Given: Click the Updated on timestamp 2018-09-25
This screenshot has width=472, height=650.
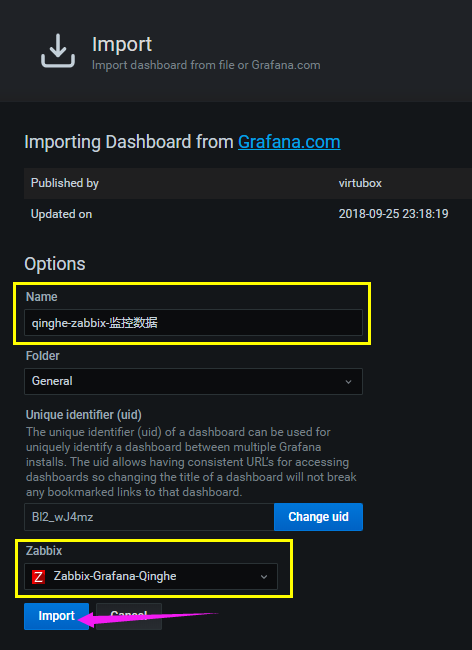Looking at the screenshot, I should [x=393, y=214].
